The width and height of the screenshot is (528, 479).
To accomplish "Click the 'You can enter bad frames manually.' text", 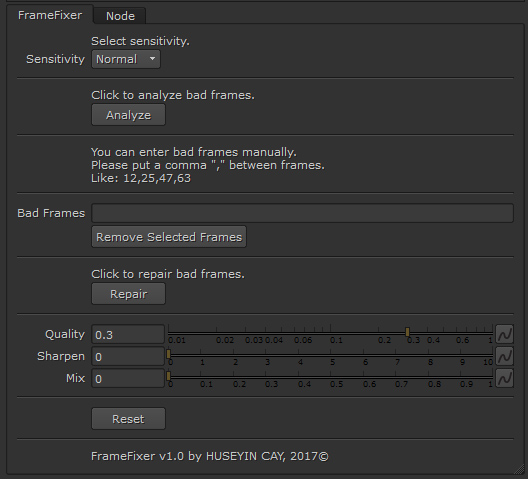I will point(194,152).
